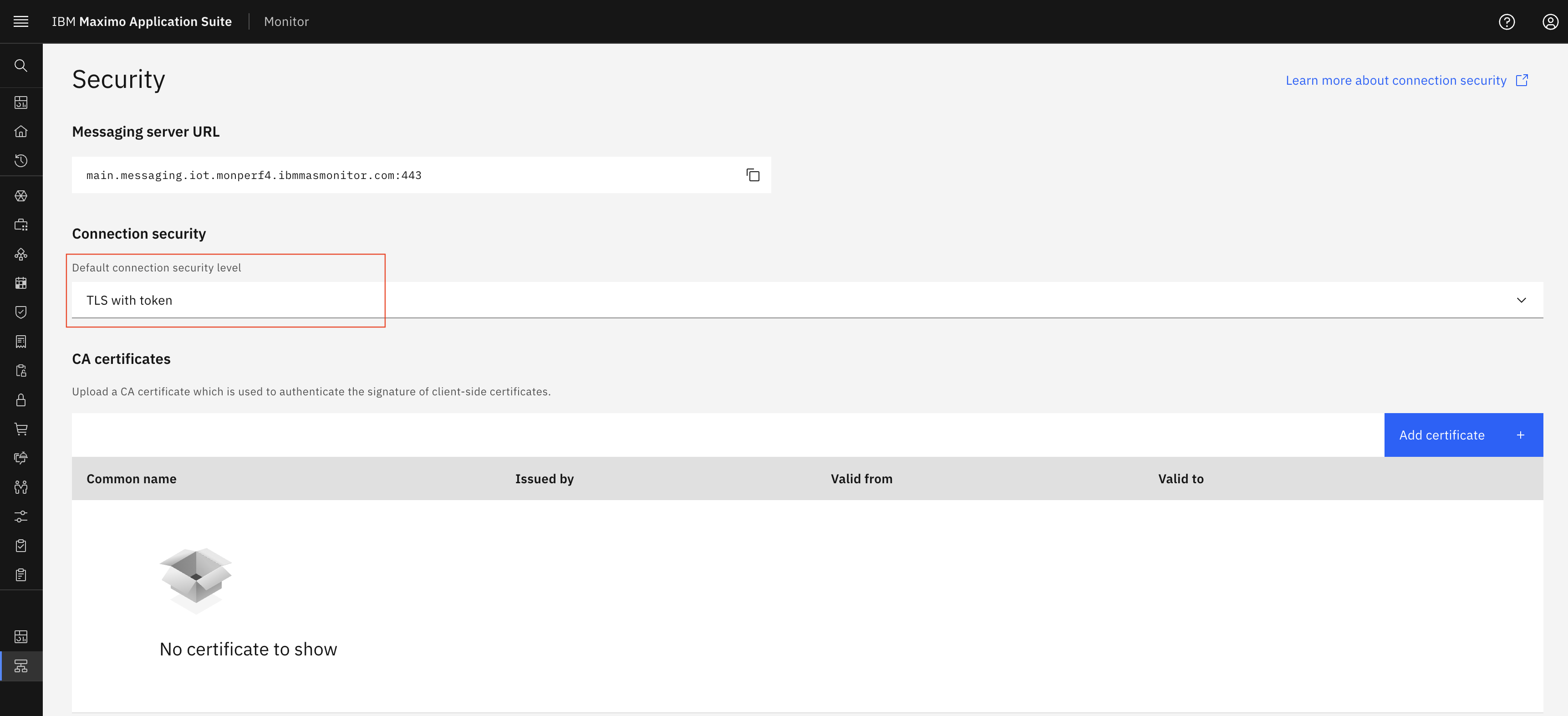Open the lower dashboard icon near sidebar bottom
1568x716 pixels.
[20, 637]
